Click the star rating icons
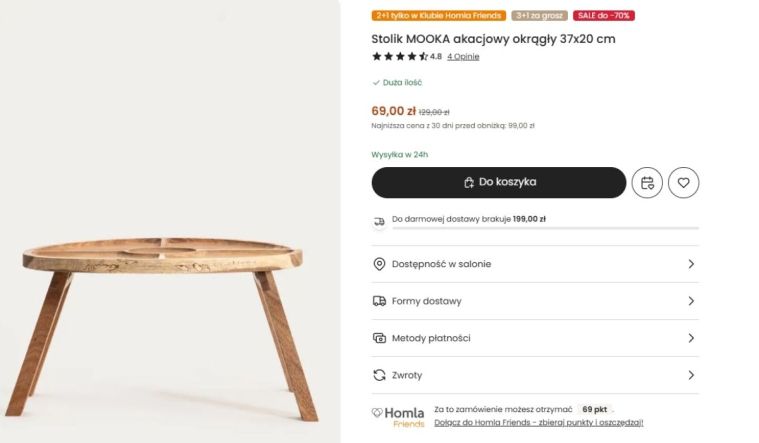This screenshot has width=759, height=443. [400, 56]
